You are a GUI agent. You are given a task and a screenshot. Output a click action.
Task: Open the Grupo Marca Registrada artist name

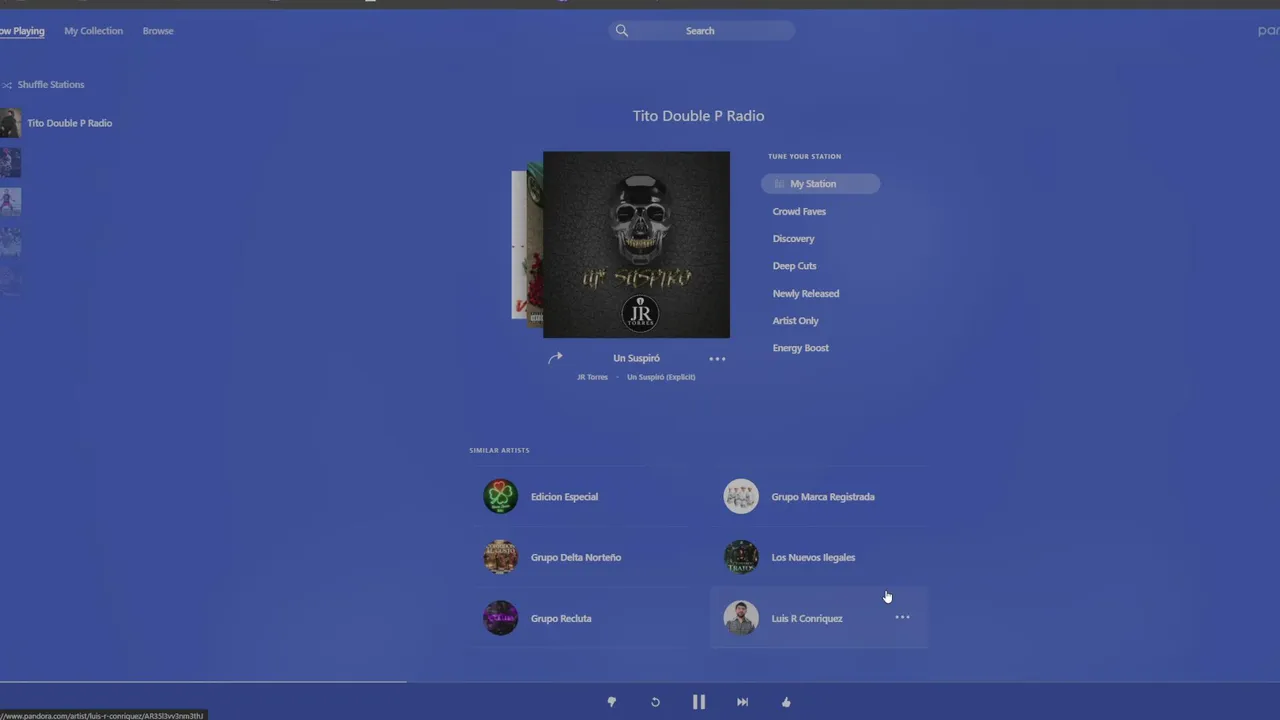point(823,497)
